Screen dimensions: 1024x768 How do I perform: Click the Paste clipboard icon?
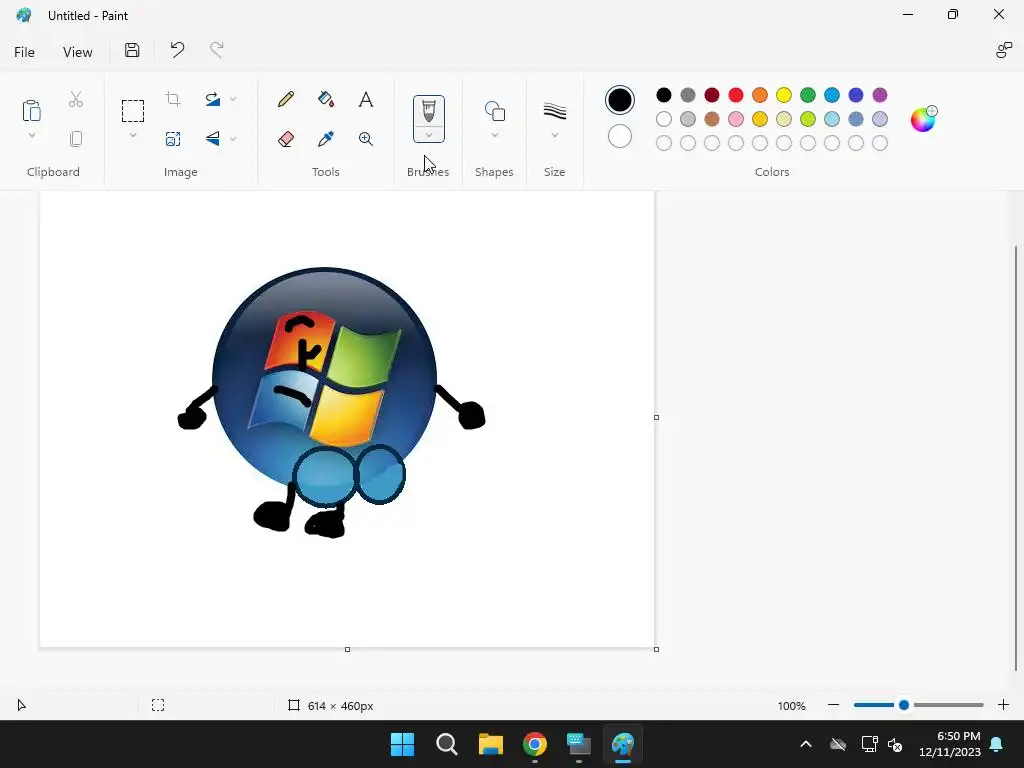click(x=31, y=111)
